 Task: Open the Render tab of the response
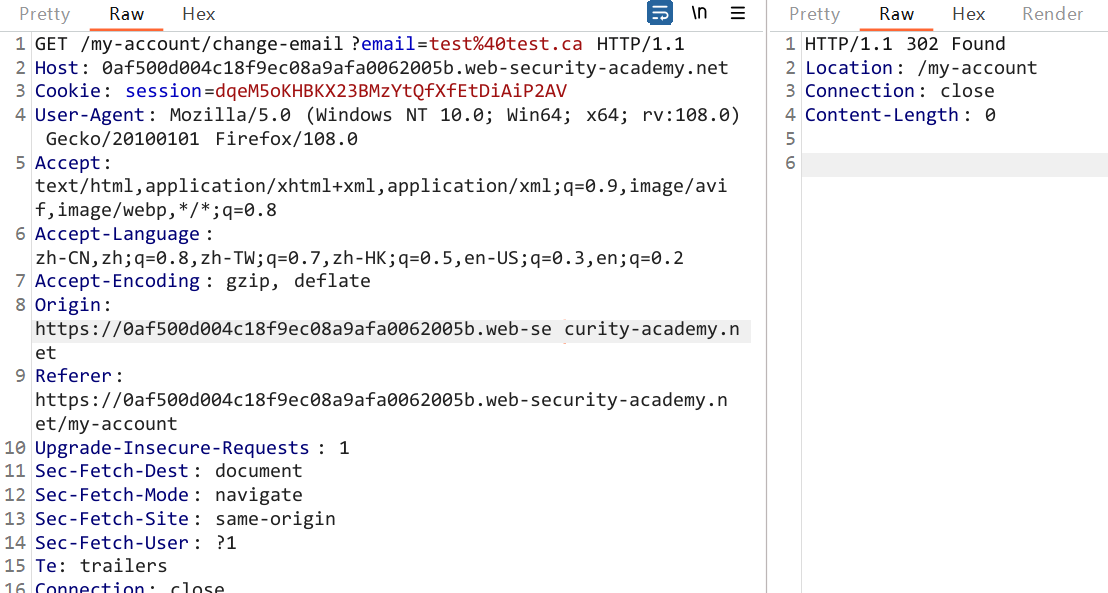[1052, 14]
